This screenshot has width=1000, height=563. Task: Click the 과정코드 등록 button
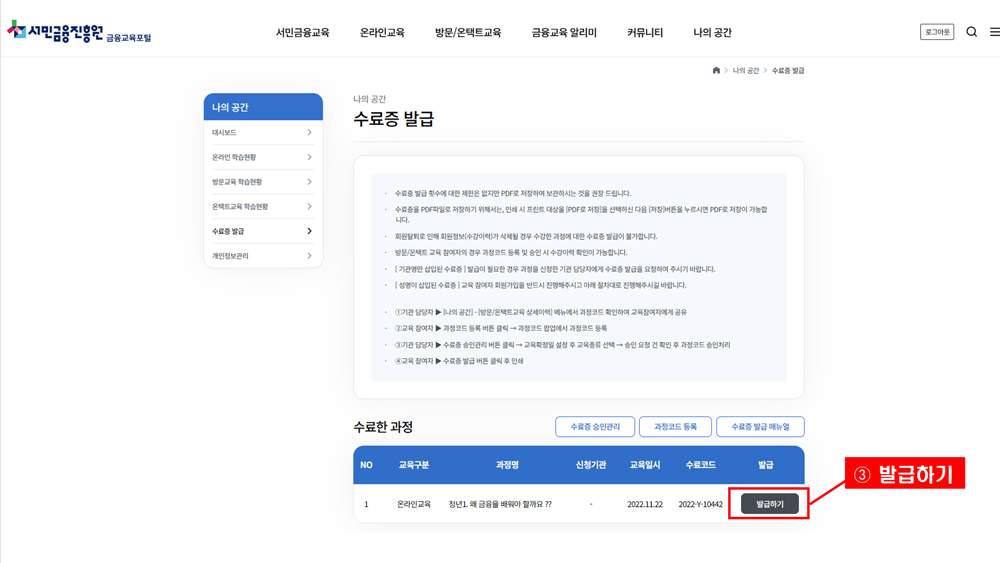[675, 427]
